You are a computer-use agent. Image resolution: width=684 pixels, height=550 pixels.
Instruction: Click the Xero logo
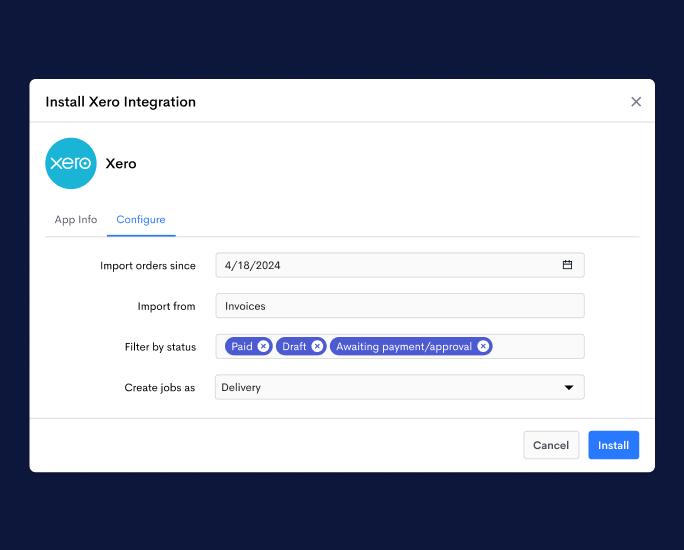coord(71,164)
